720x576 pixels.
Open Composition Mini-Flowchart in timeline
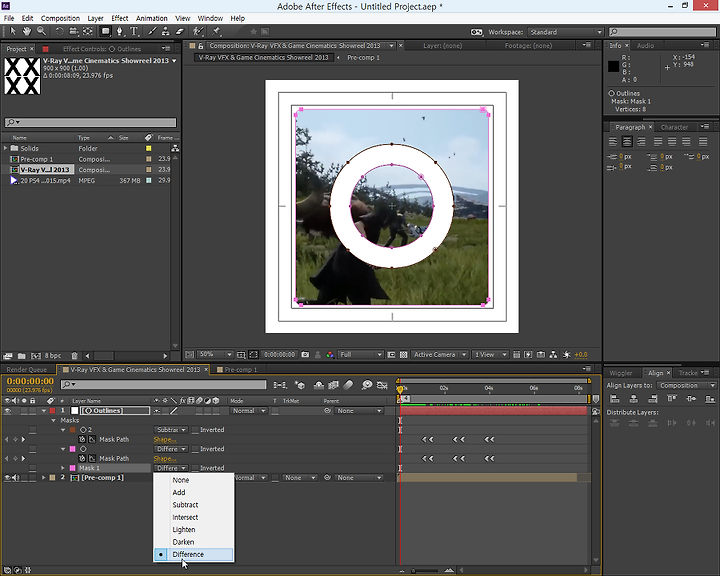(280, 385)
